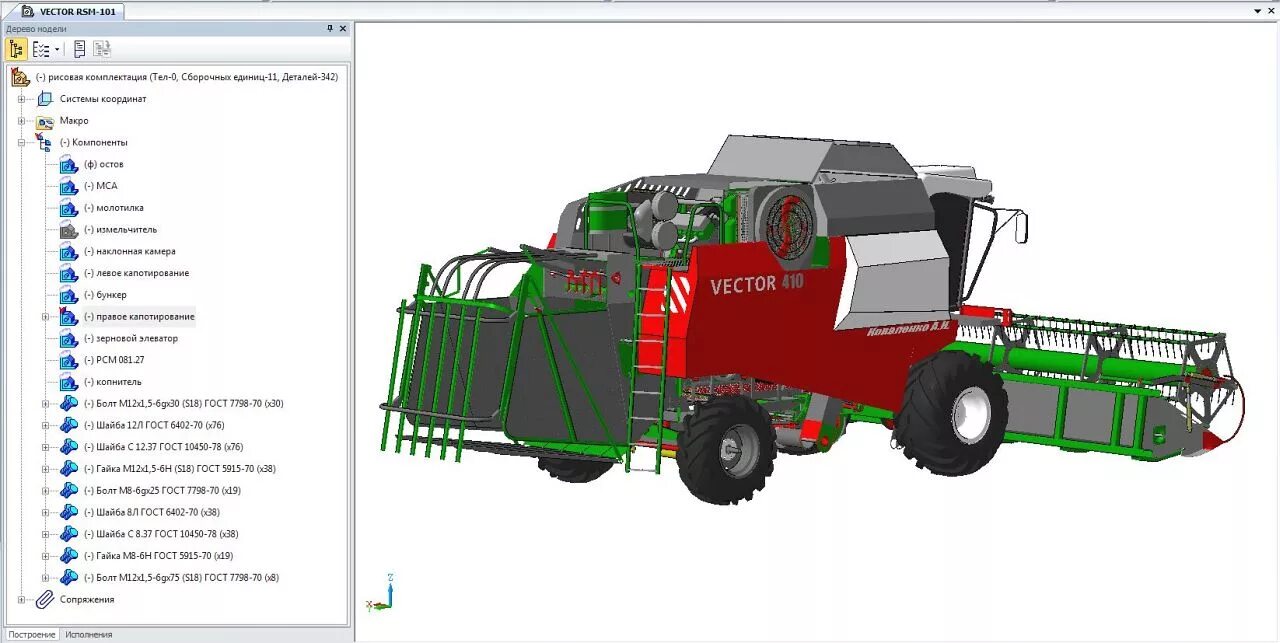Expand Шайба 12Л ГОСТ 6402-70 node
Image resolution: width=1280 pixels, height=643 pixels.
[45, 425]
